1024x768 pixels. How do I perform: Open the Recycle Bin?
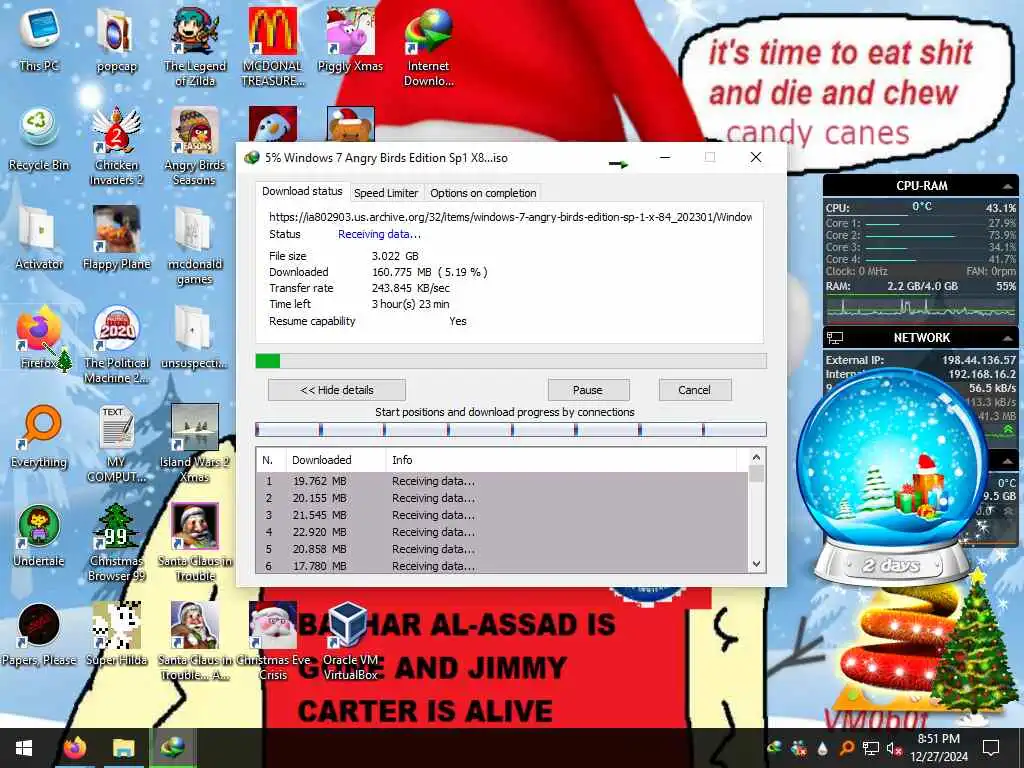(x=39, y=138)
